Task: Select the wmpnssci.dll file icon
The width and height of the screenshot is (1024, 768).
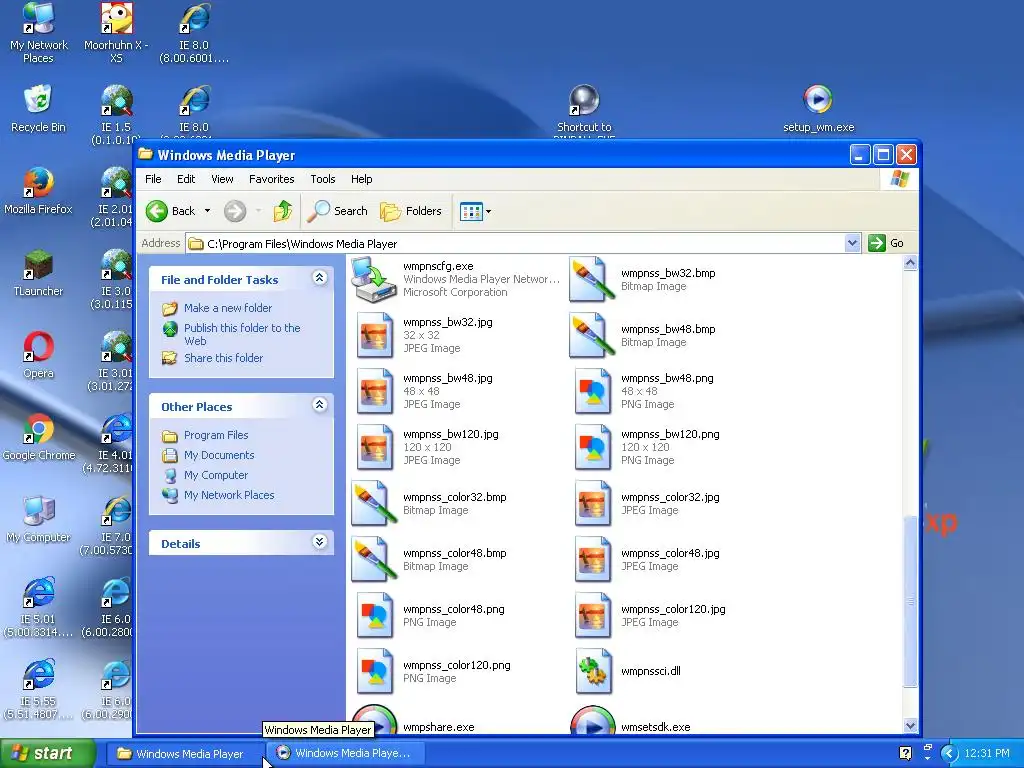Action: coord(593,672)
